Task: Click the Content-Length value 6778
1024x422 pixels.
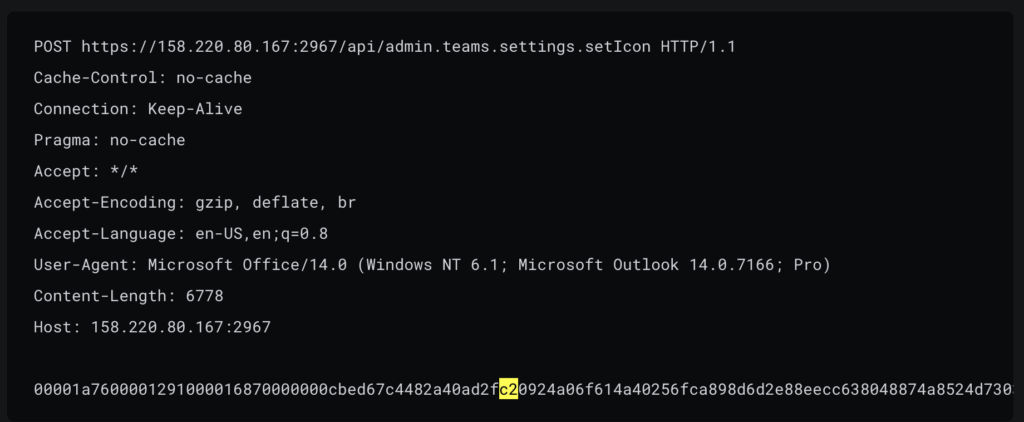Action: [x=204, y=296]
